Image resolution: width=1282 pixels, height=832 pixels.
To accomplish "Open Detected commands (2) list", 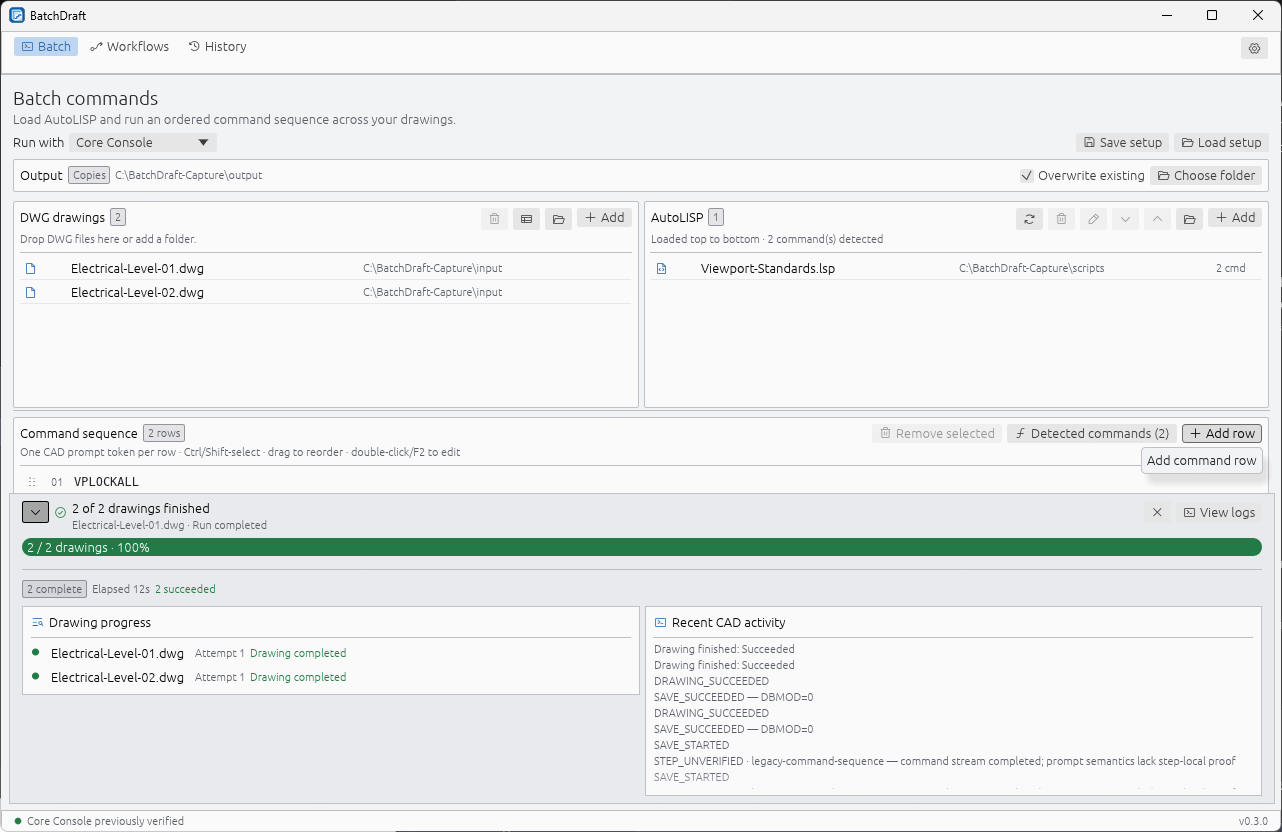I will point(1090,434).
